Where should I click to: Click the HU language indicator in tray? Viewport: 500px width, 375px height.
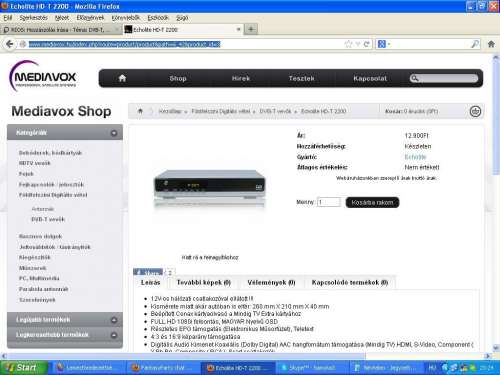point(432,368)
